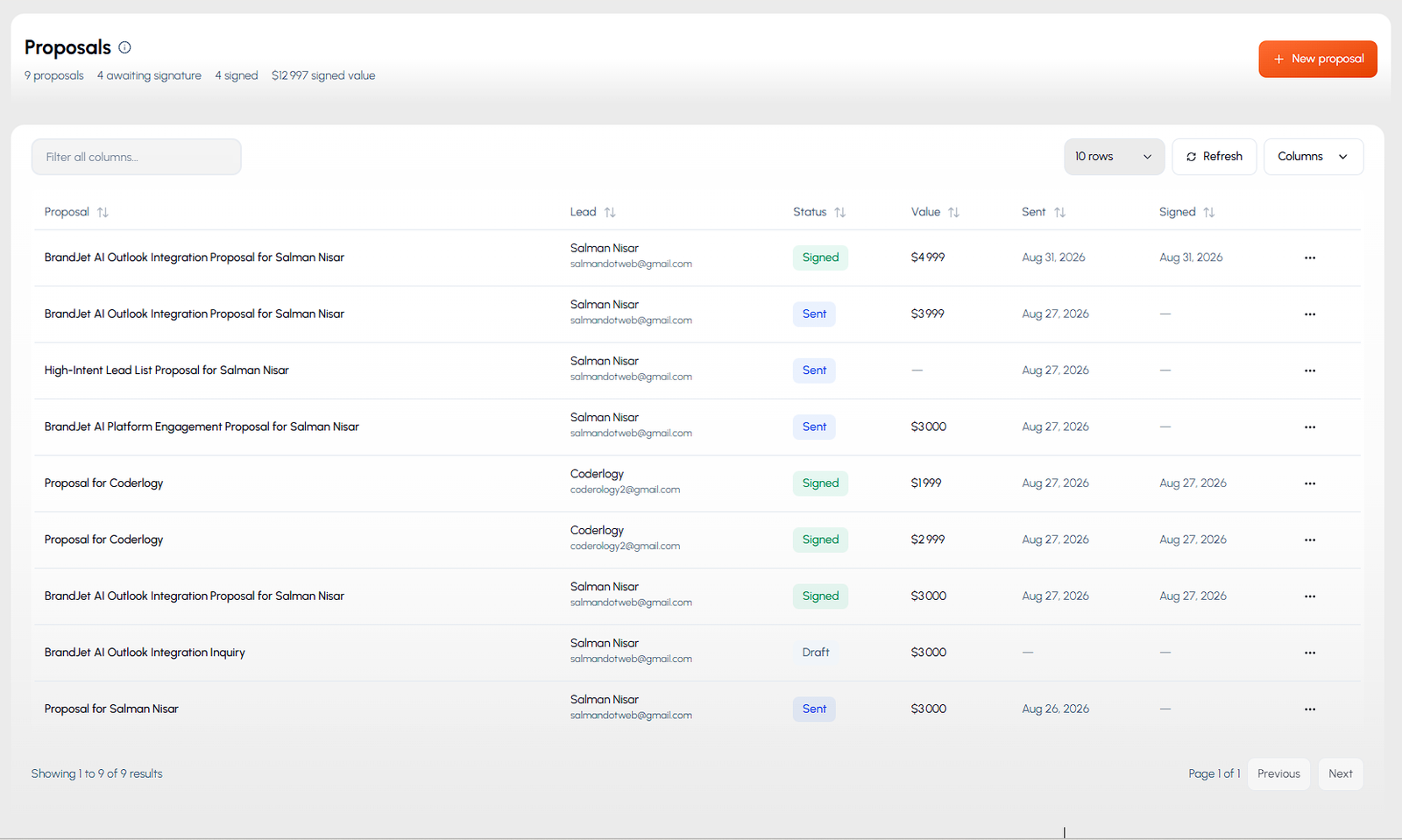Select the $4999 value cell
Viewport: 1402px width, 840px height.
928,258
